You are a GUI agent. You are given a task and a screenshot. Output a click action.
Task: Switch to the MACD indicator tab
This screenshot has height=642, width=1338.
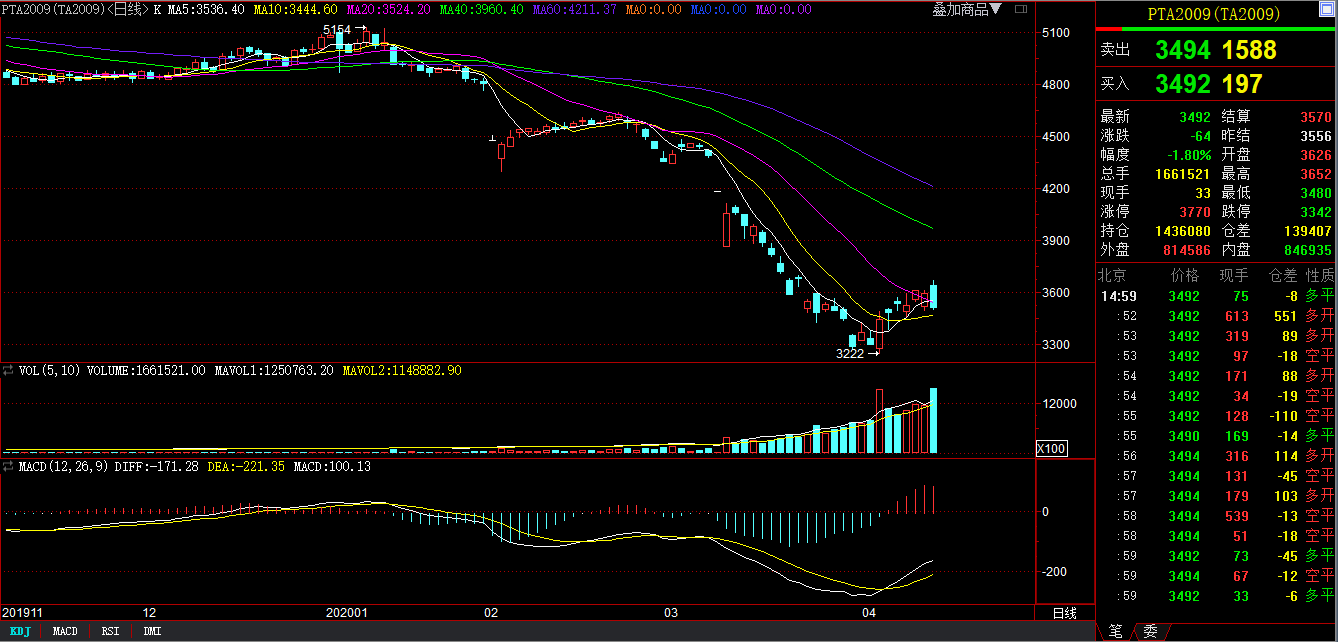click(x=65, y=631)
